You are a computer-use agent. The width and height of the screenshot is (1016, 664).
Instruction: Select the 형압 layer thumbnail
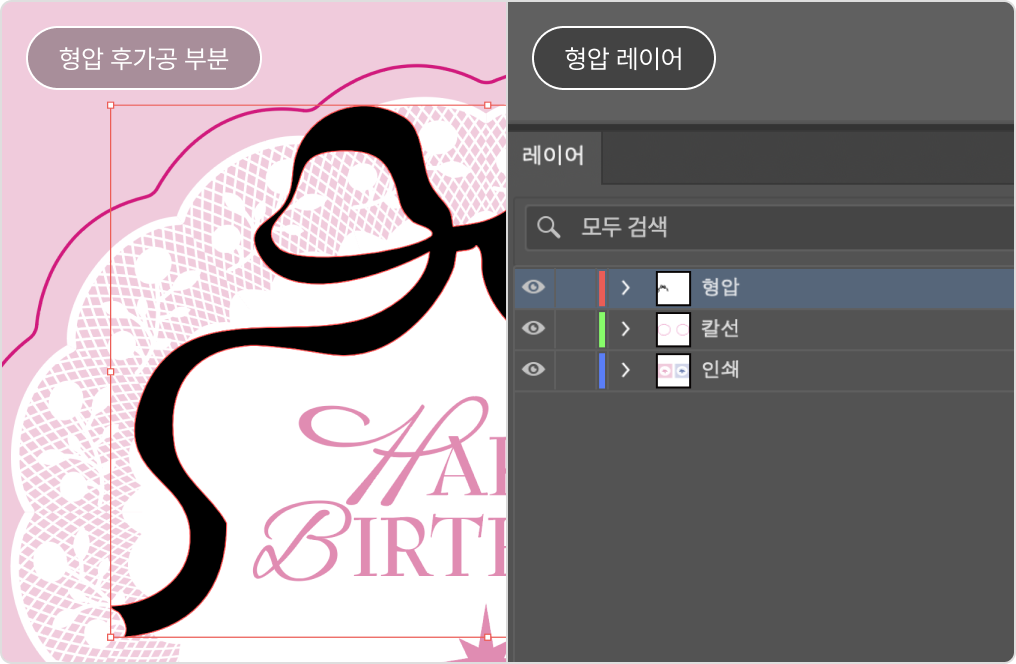673,288
